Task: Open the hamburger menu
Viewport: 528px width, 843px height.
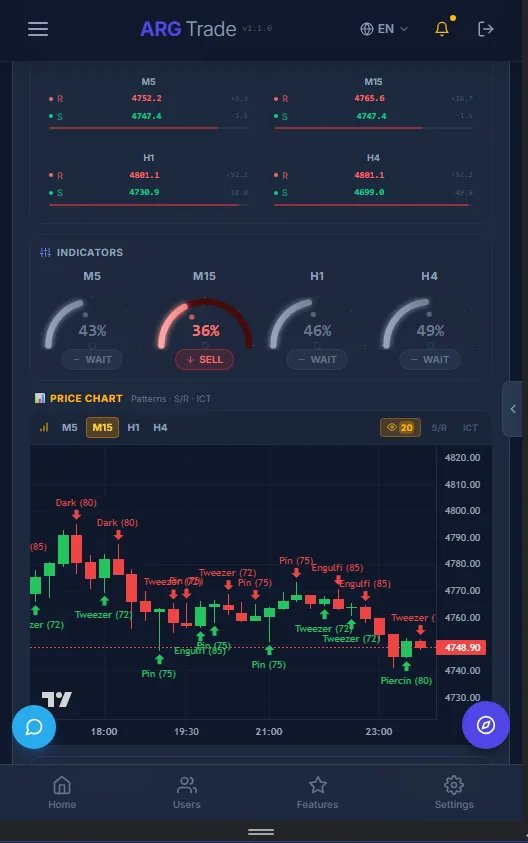Action: [38, 29]
